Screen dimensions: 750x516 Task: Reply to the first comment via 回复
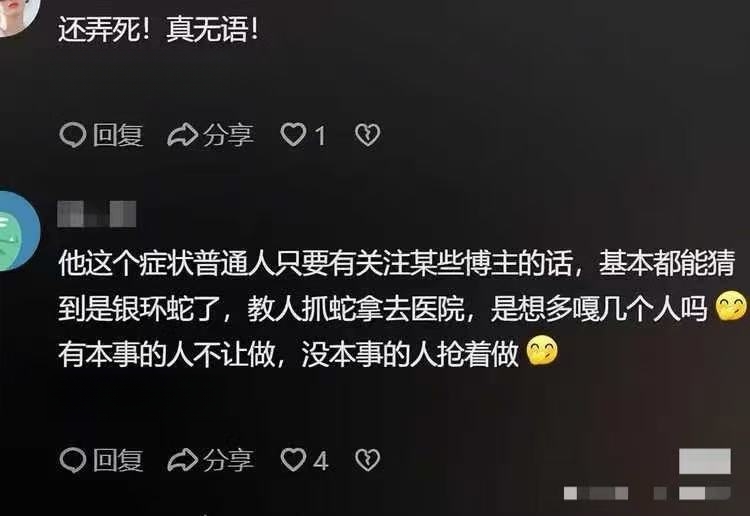(x=118, y=135)
